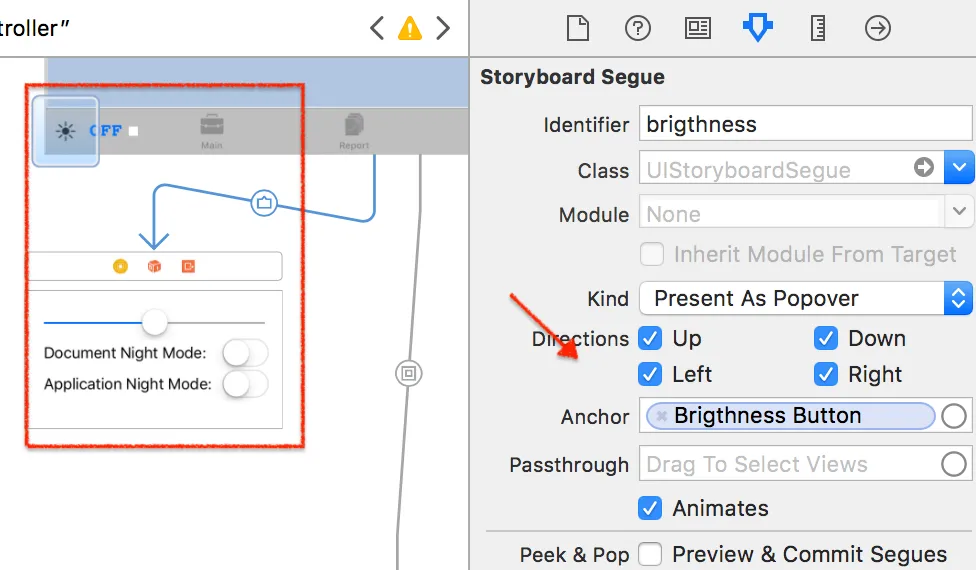
Task: Click the popover segue icon on canvas
Action: click(x=264, y=203)
